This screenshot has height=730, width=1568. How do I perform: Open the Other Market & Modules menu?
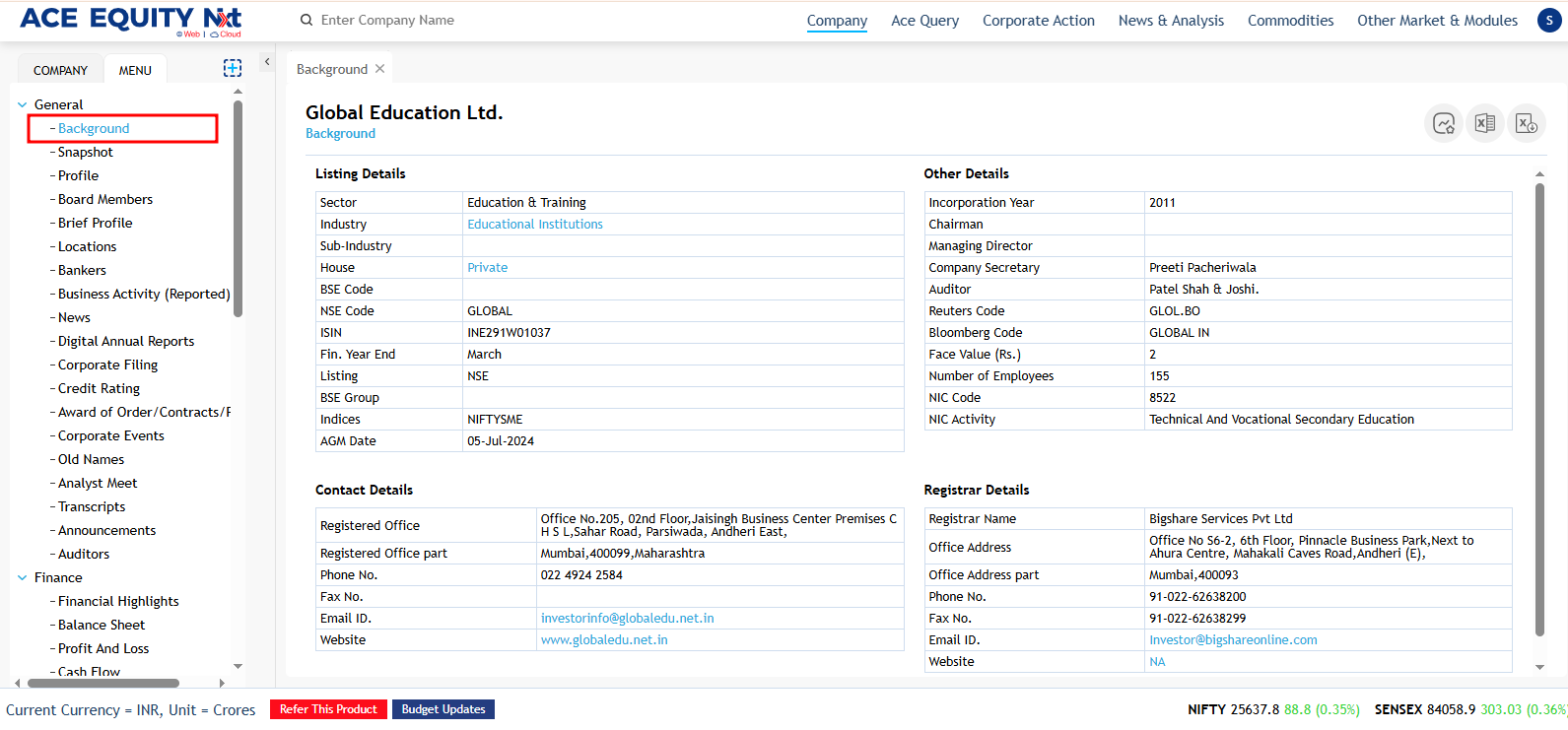coord(1437,21)
